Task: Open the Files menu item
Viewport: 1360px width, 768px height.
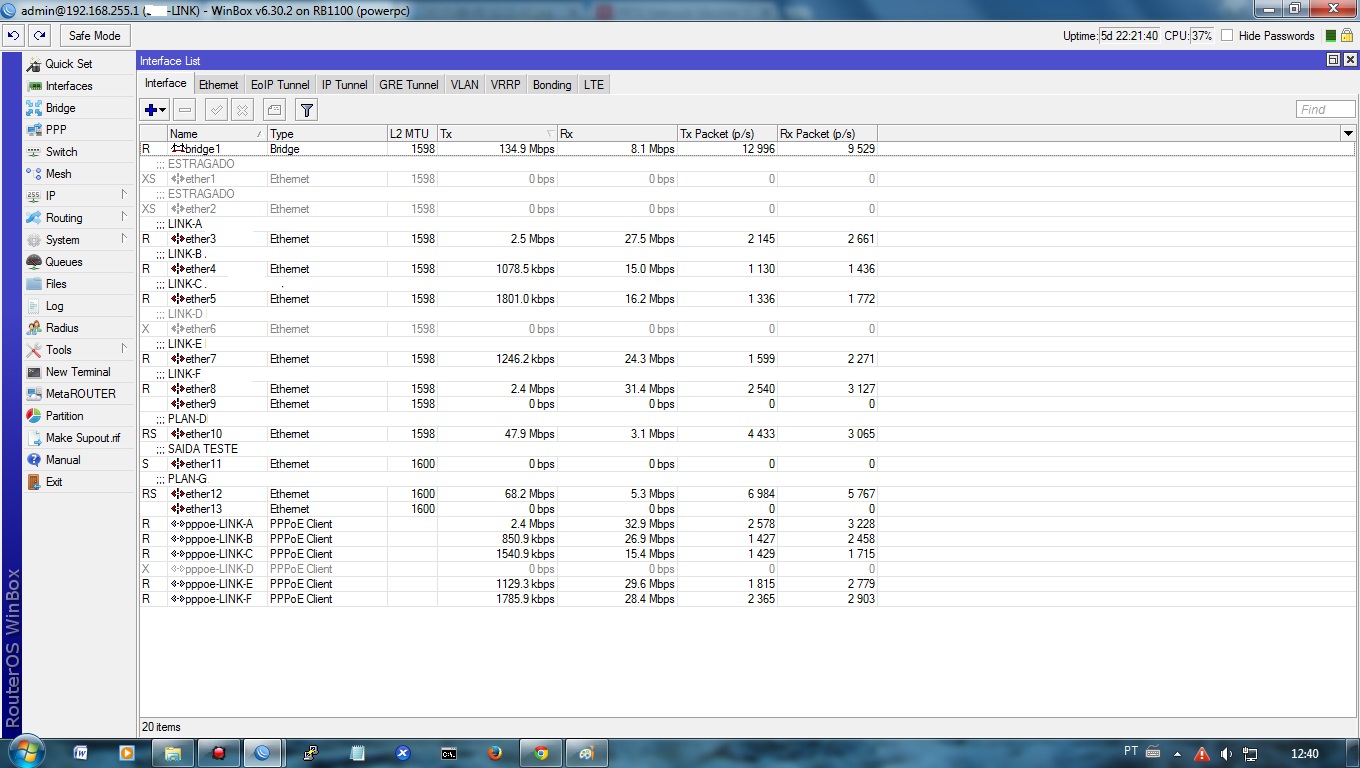Action: tap(78, 284)
